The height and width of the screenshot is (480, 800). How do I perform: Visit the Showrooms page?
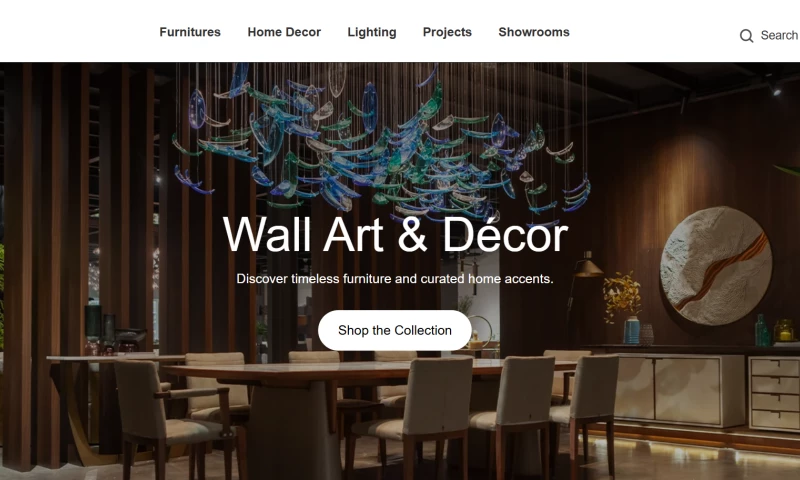[534, 32]
